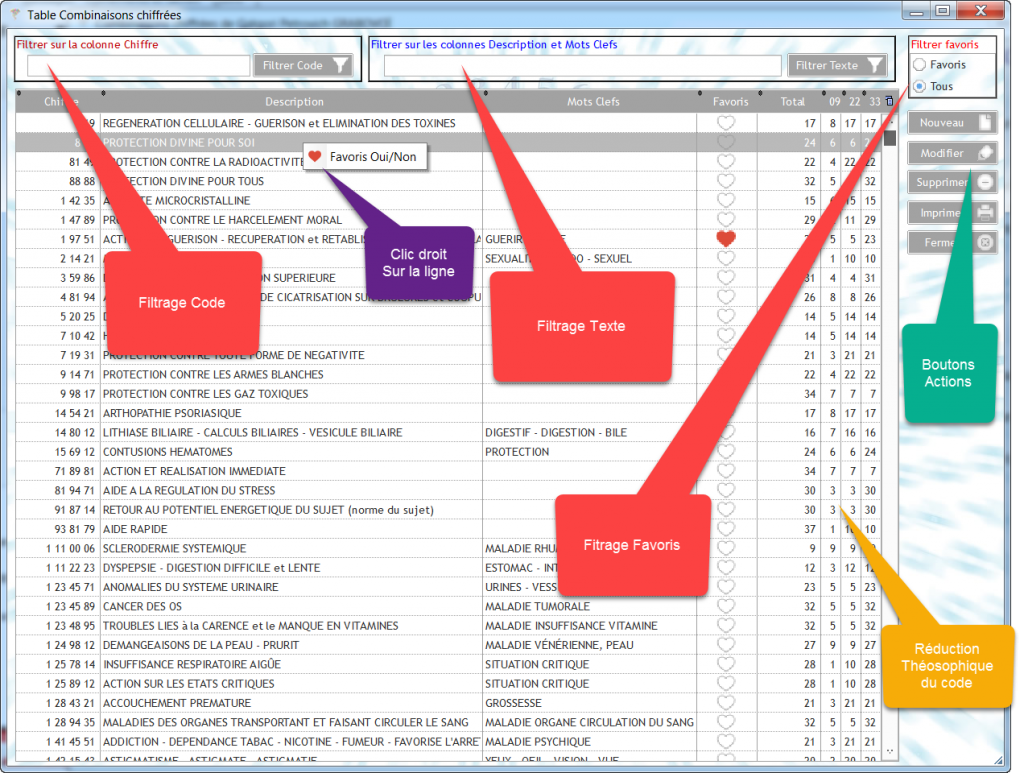The image size is (1024, 773).
Task: Click the X icon on Fermer
Action: [985, 243]
